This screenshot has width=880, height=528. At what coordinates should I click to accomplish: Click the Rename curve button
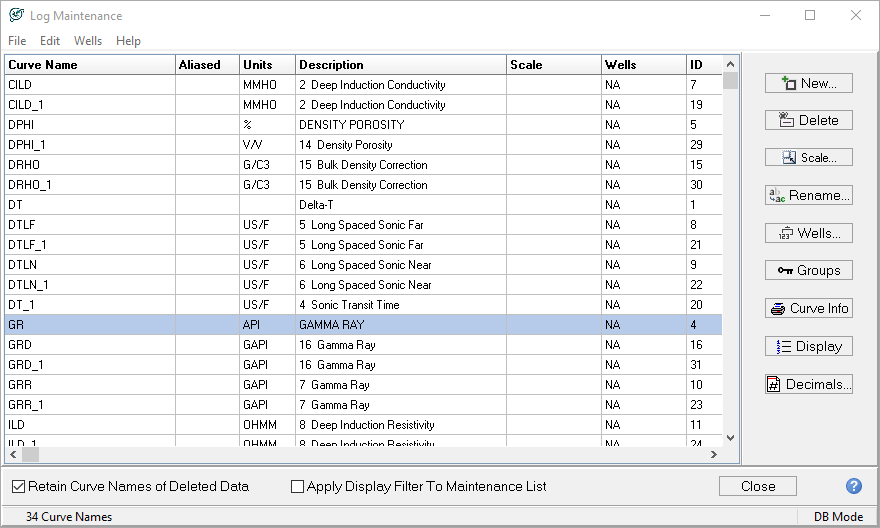click(808, 196)
